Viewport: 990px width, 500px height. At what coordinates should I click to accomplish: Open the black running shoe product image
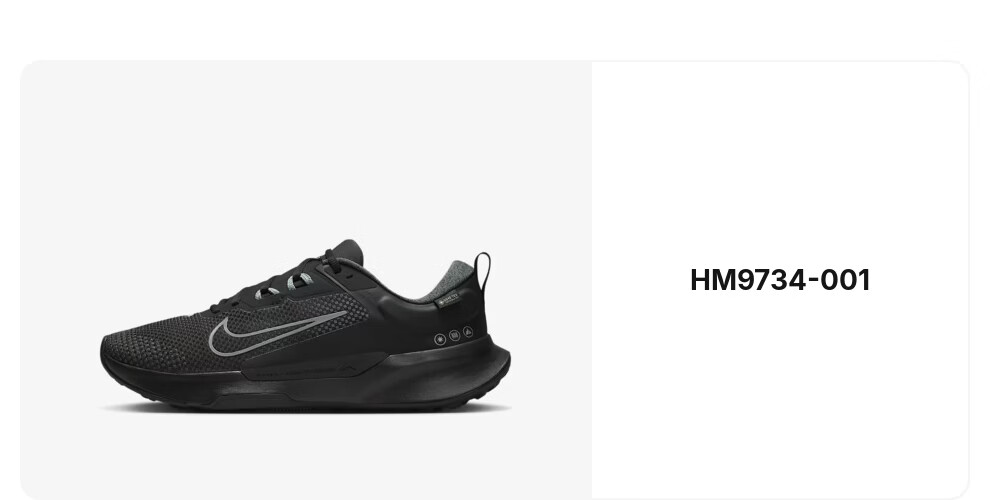tap(306, 280)
